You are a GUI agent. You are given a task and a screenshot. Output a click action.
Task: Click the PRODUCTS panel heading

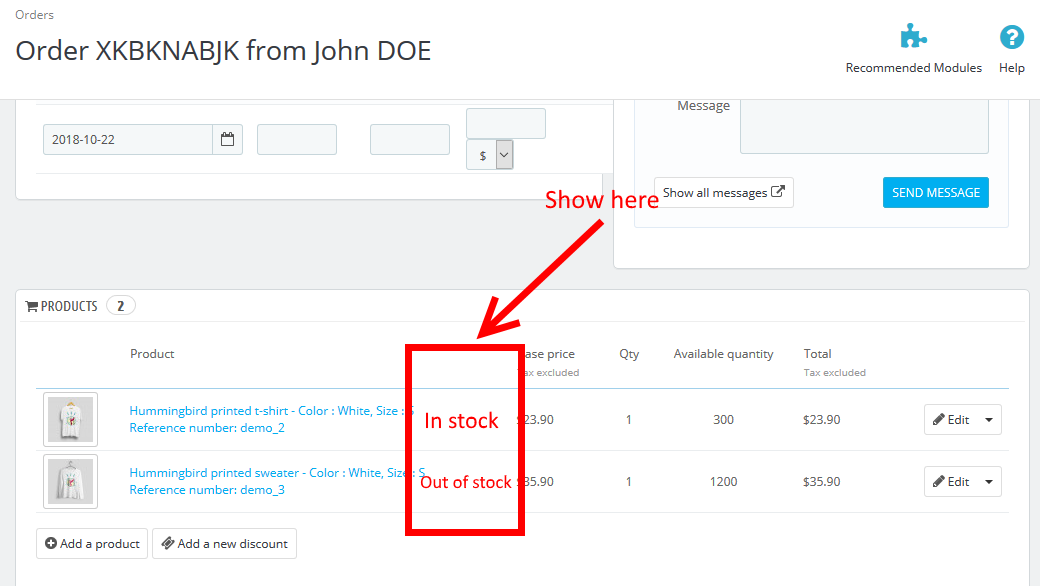pos(62,306)
